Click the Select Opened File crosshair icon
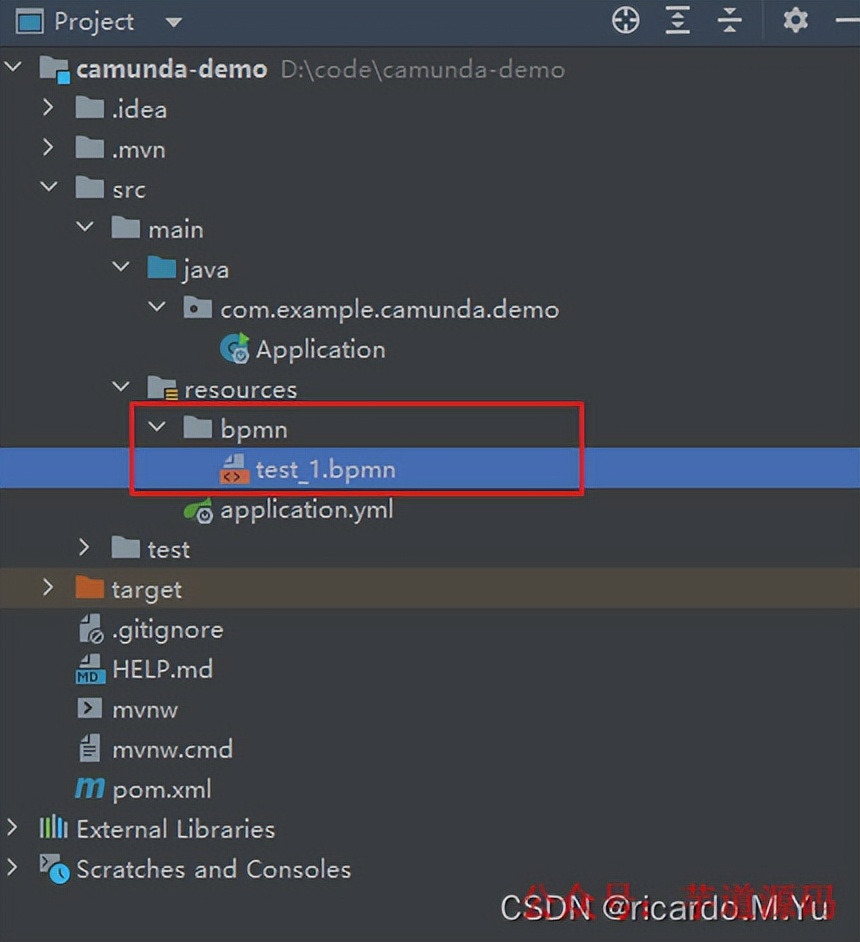The height and width of the screenshot is (942, 860). [x=625, y=21]
